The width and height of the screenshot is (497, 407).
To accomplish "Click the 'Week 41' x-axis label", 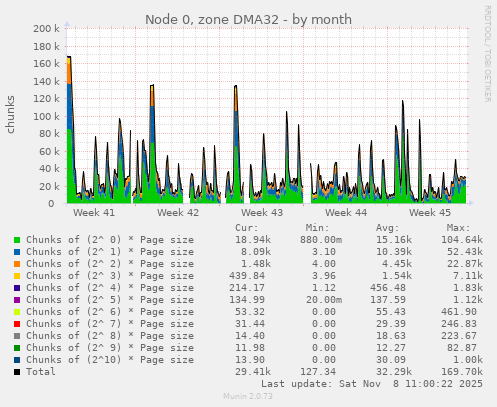I will pos(94,213).
